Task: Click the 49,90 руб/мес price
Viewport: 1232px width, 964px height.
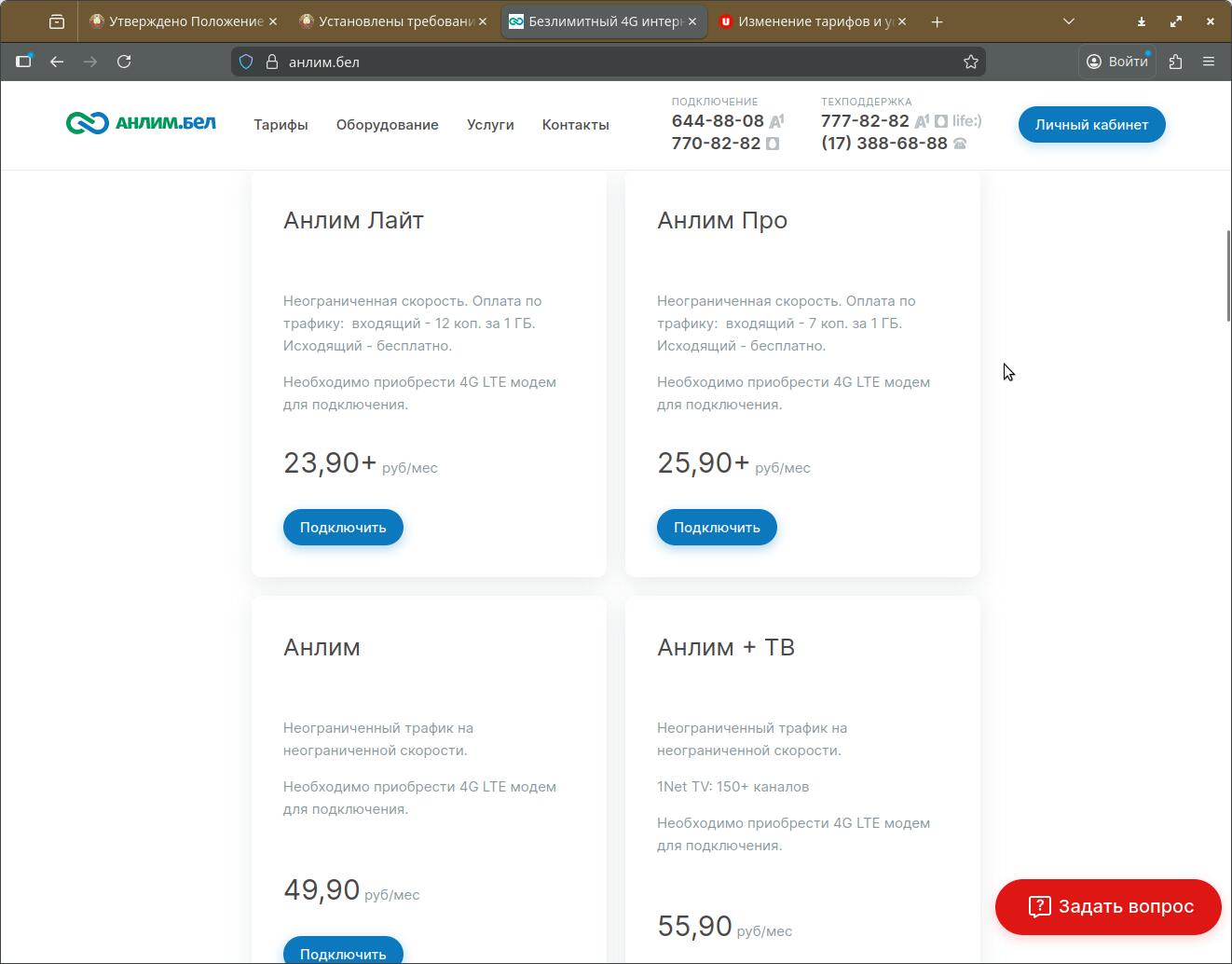Action: point(351,890)
